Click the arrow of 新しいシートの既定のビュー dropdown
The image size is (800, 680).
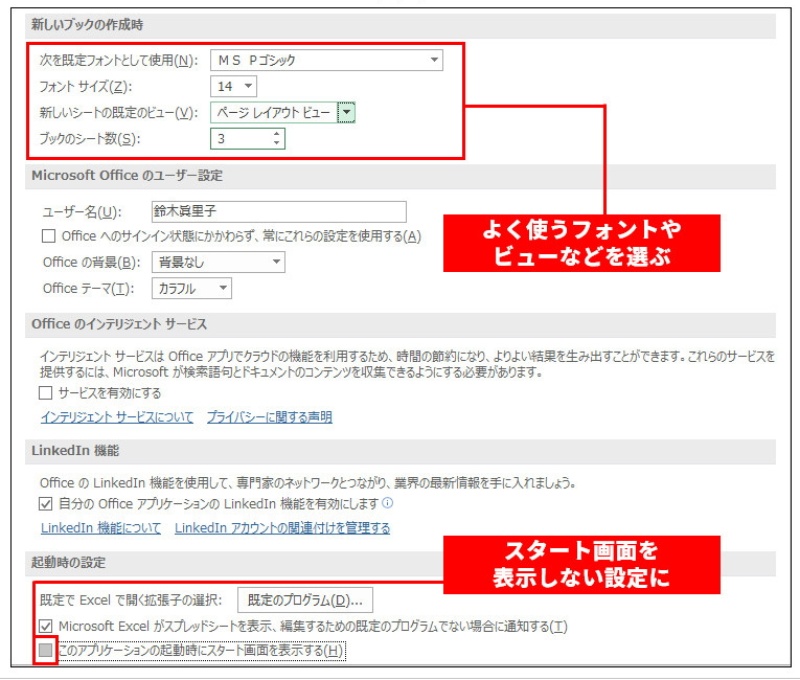pos(346,113)
